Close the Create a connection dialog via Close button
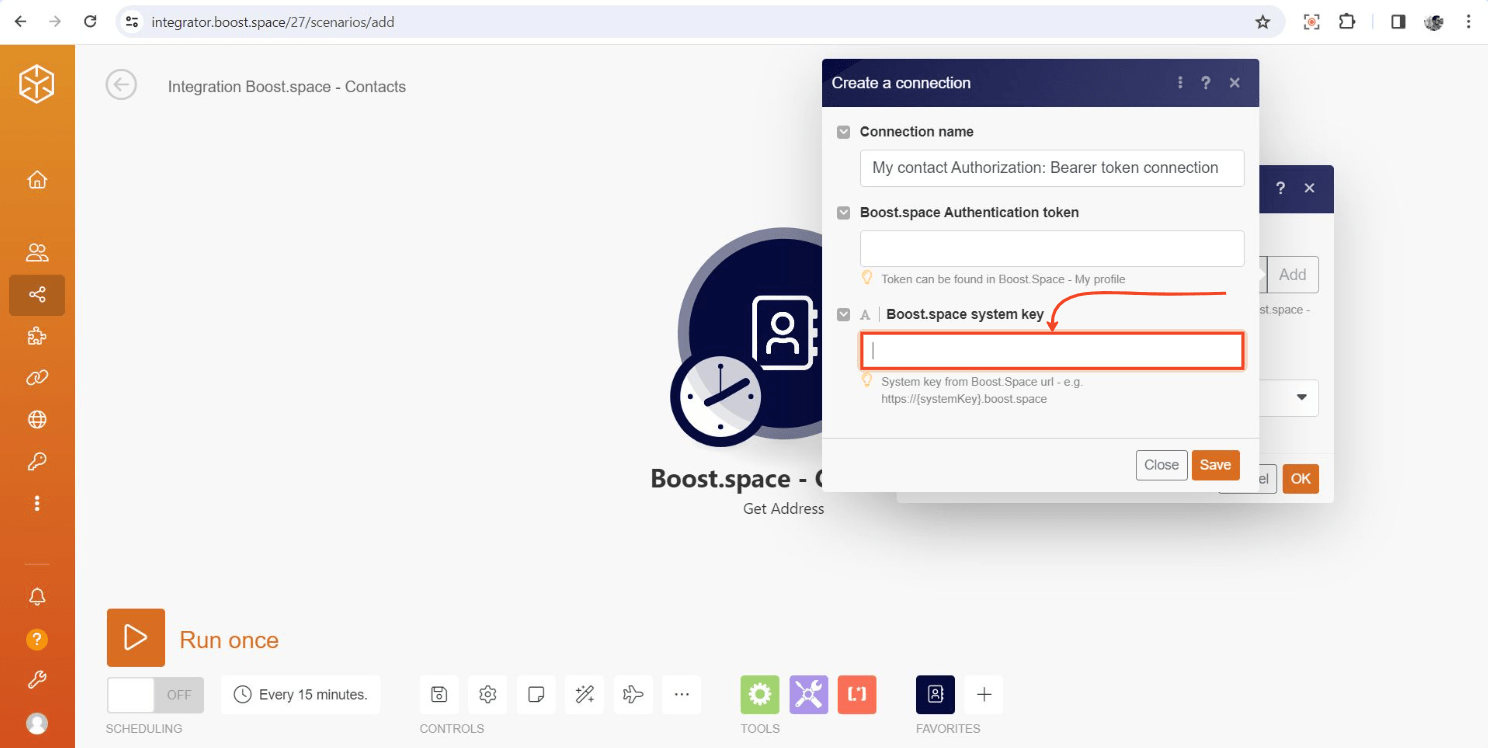The image size is (1488, 748). tap(1161, 464)
